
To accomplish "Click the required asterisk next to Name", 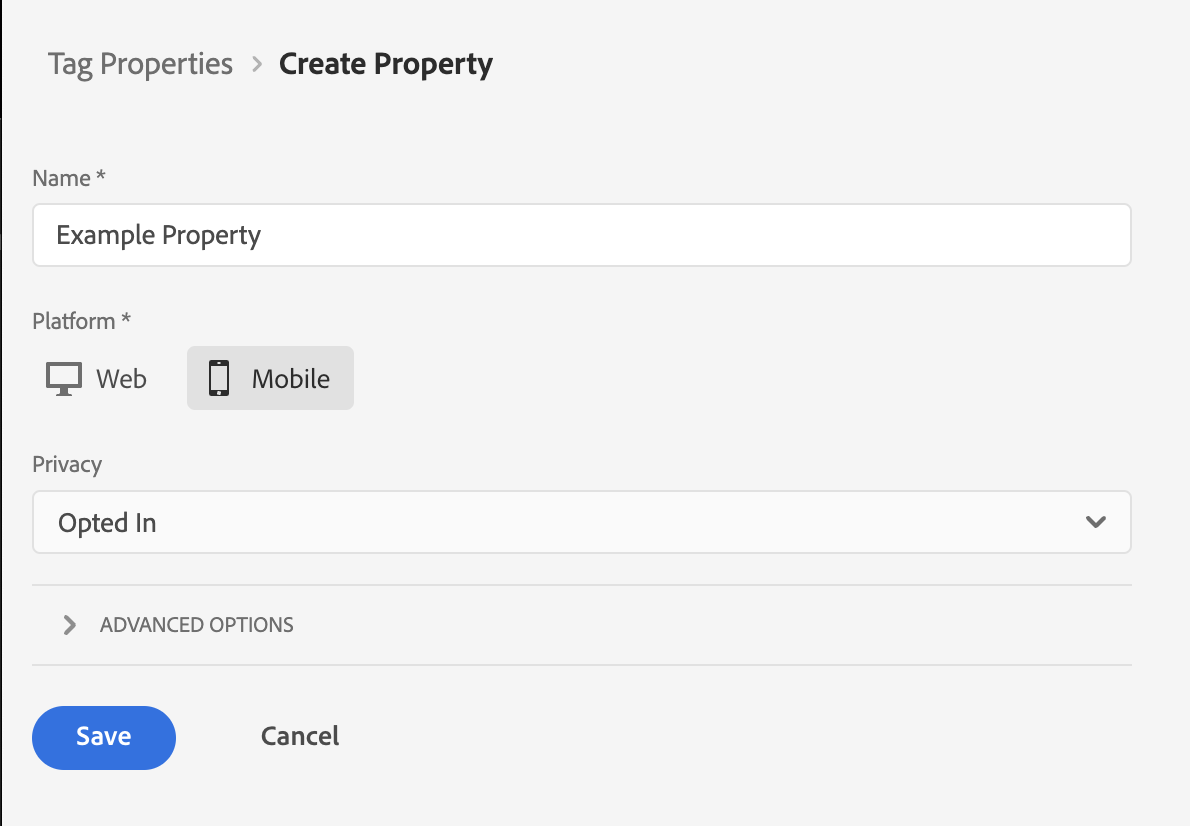I will point(100,178).
